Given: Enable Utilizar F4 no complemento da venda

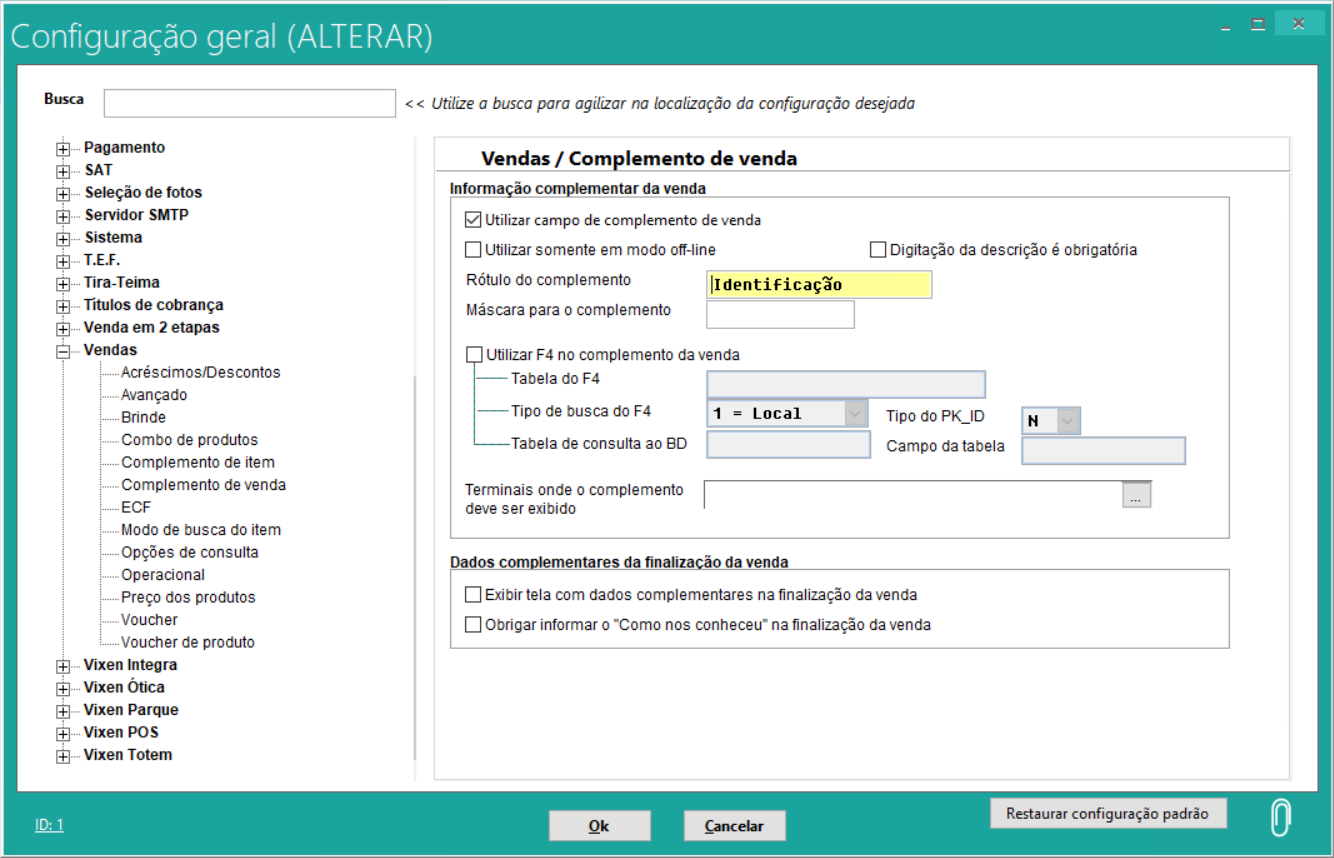Looking at the screenshot, I should (474, 355).
